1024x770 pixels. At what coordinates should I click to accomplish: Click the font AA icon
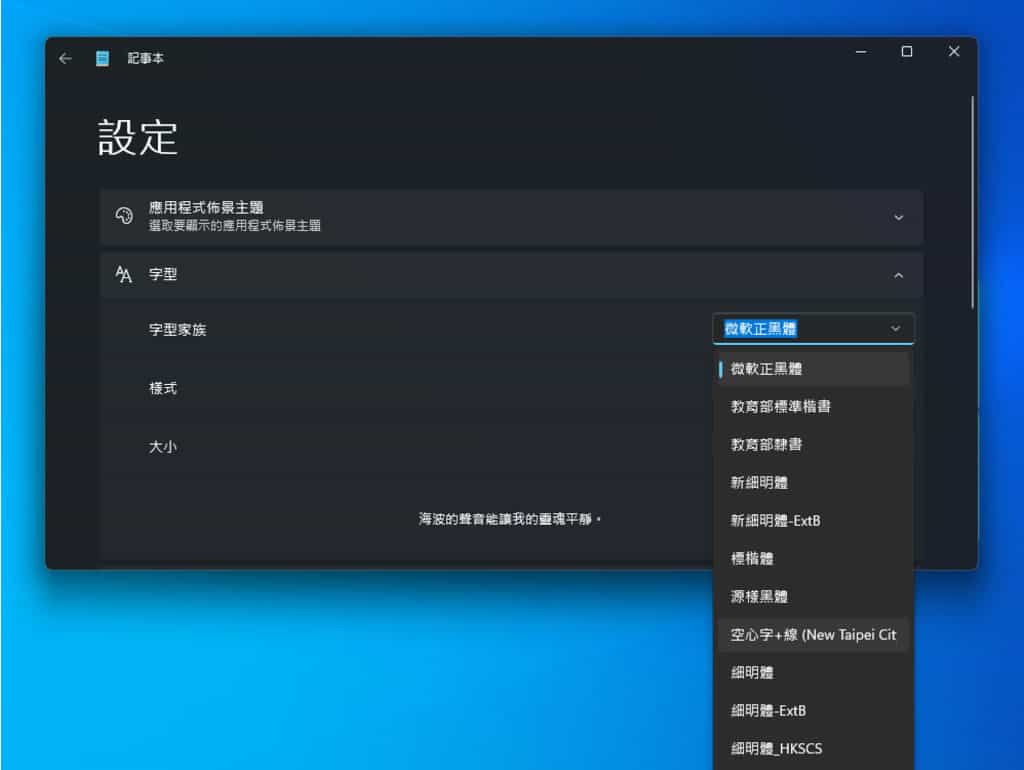[x=123, y=274]
